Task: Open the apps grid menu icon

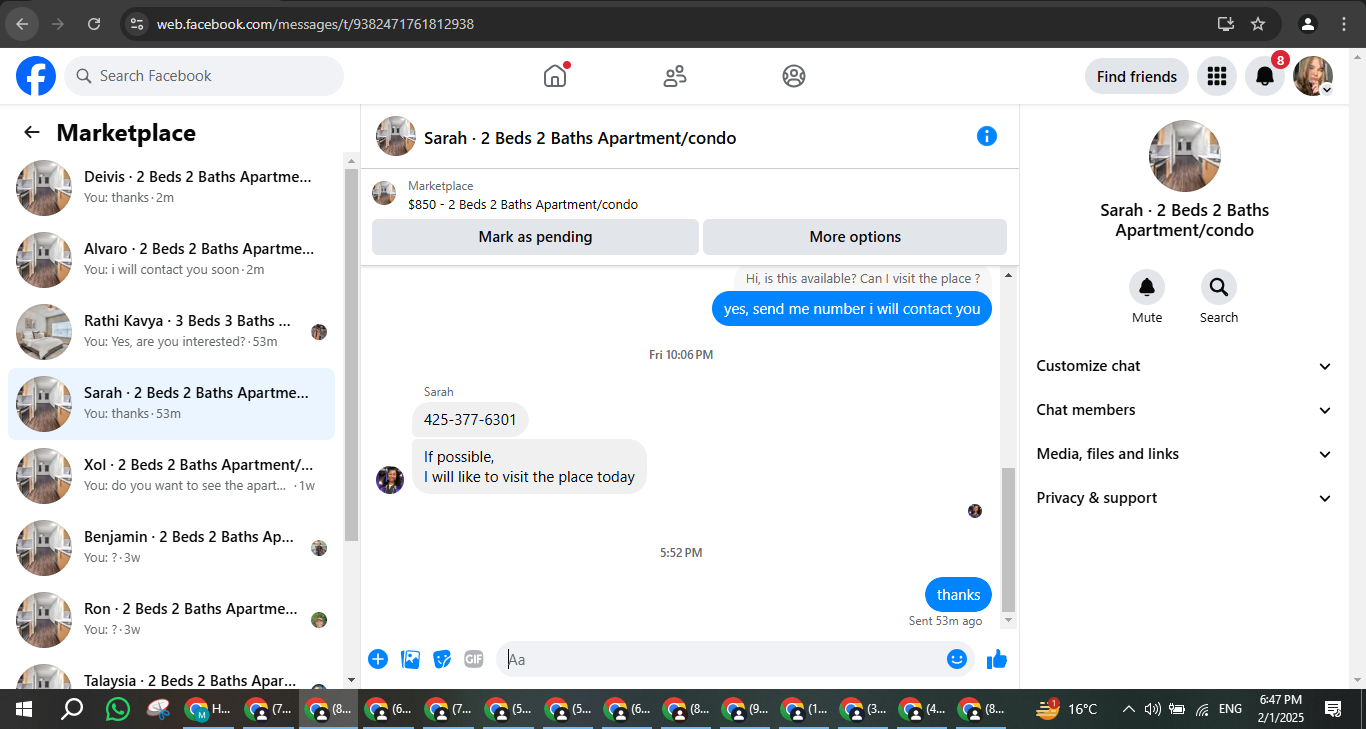Action: point(1217,76)
